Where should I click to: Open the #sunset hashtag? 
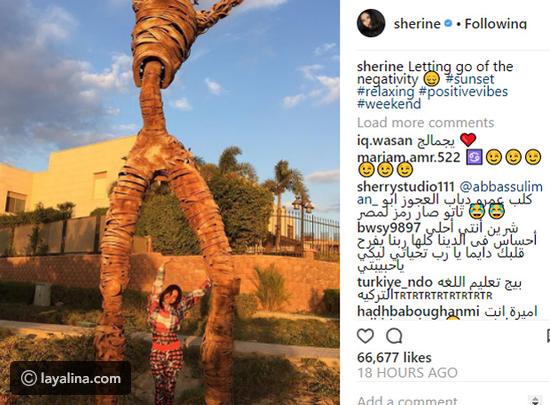click(470, 79)
